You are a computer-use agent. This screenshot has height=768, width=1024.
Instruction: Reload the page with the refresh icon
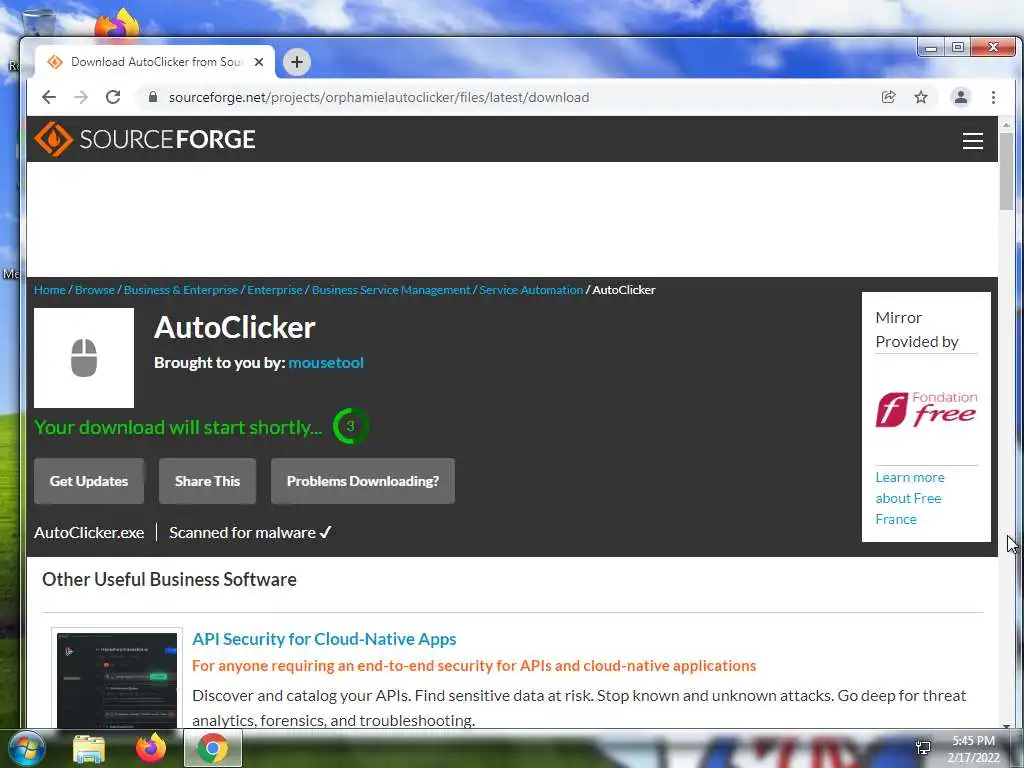(x=113, y=97)
